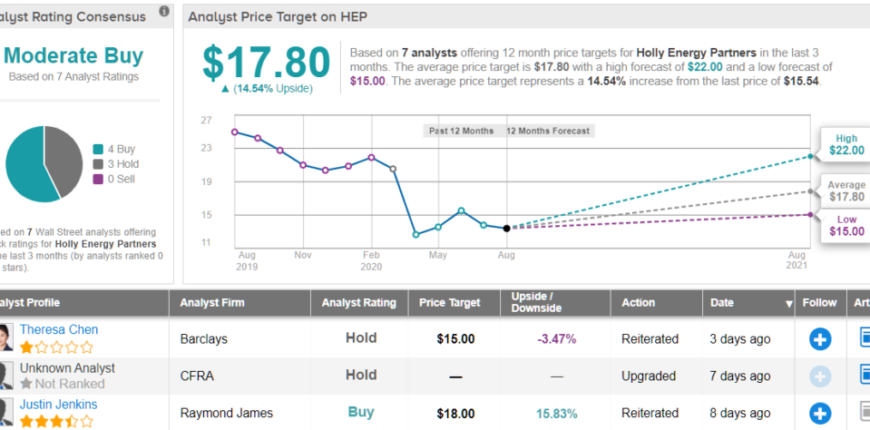Click the info icon beside Analyst Rating Consensus
This screenshot has height=430, width=870.
164,11
